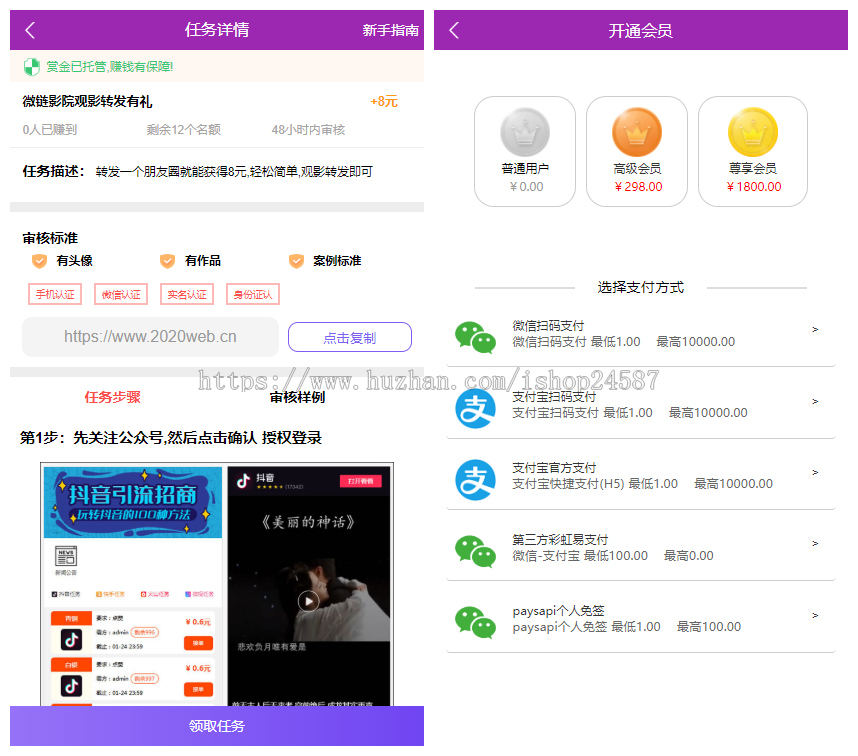Open the 新手指南 guide
Image resolution: width=858 pixels, height=756 pixels.
390,30
